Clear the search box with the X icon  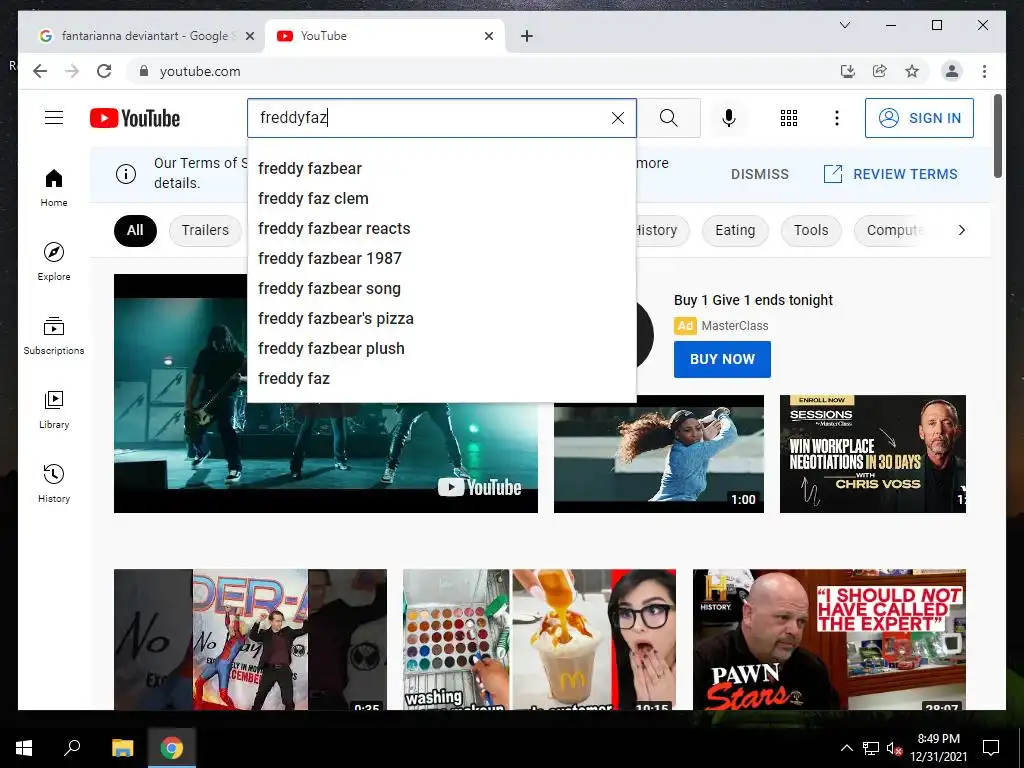point(617,118)
